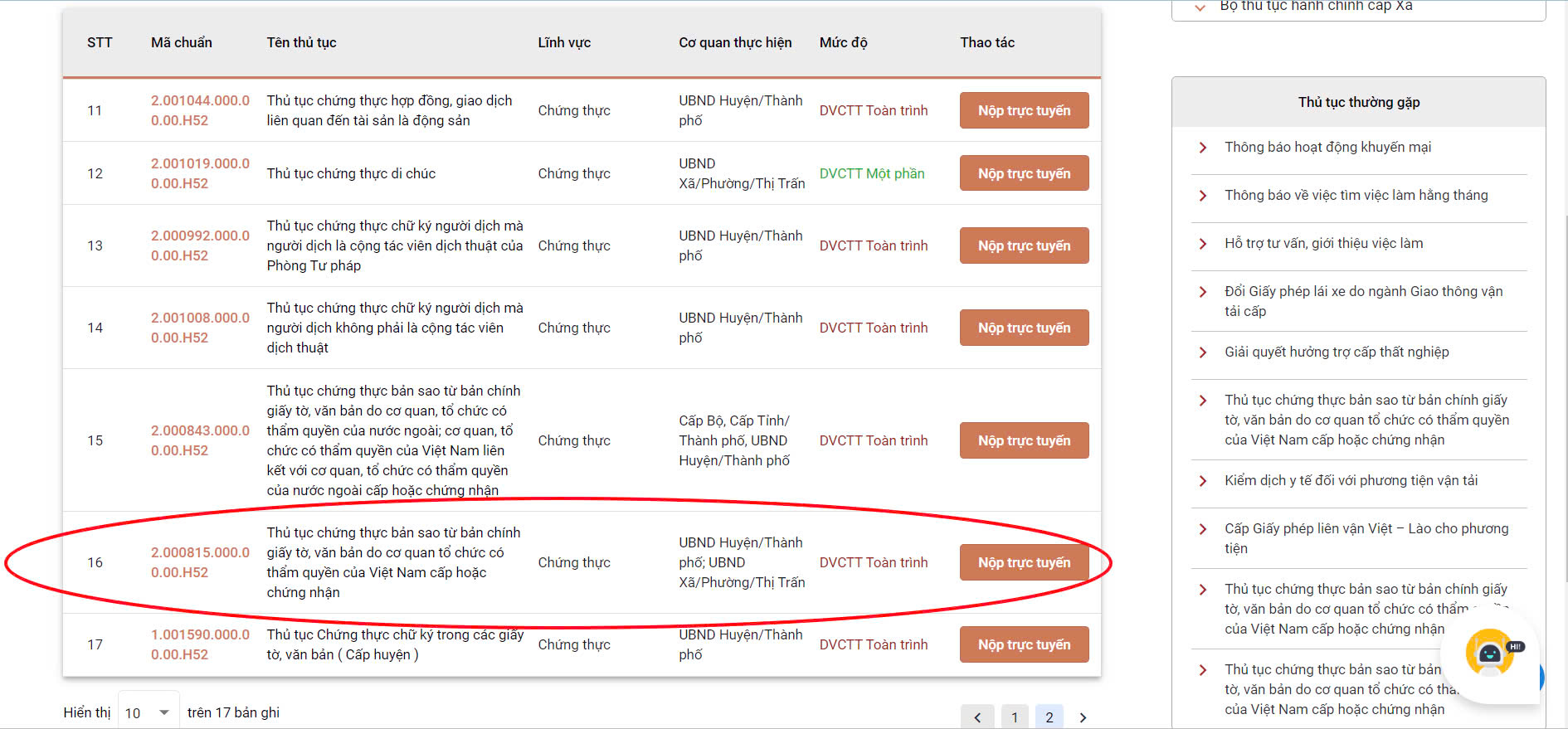Open procedure code 2.001019.000.00.00.H52
This screenshot has height=729, width=1568.
tap(200, 173)
